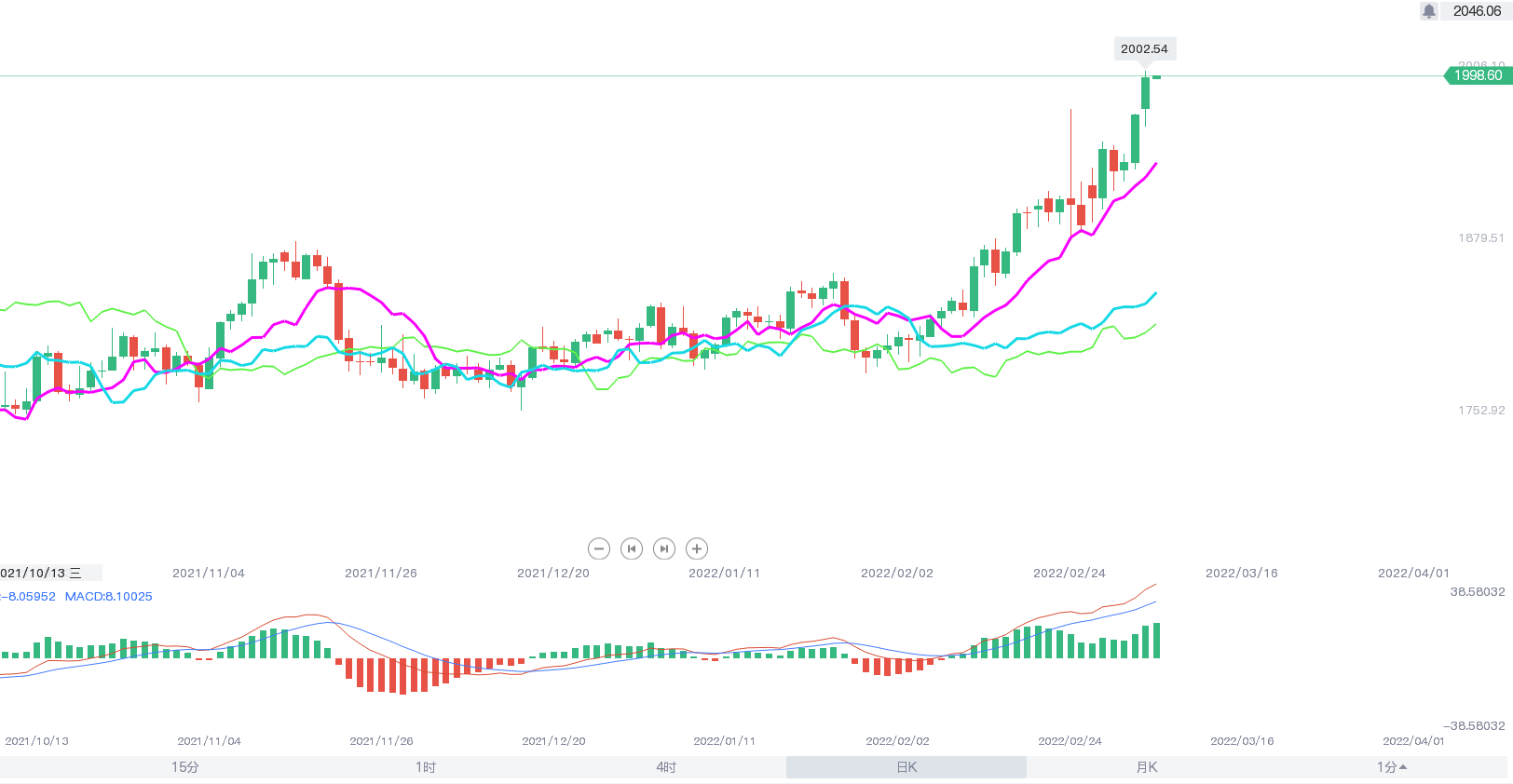Click the 1879.51 price axis label
This screenshot has width=1513, height=784.
[1480, 238]
